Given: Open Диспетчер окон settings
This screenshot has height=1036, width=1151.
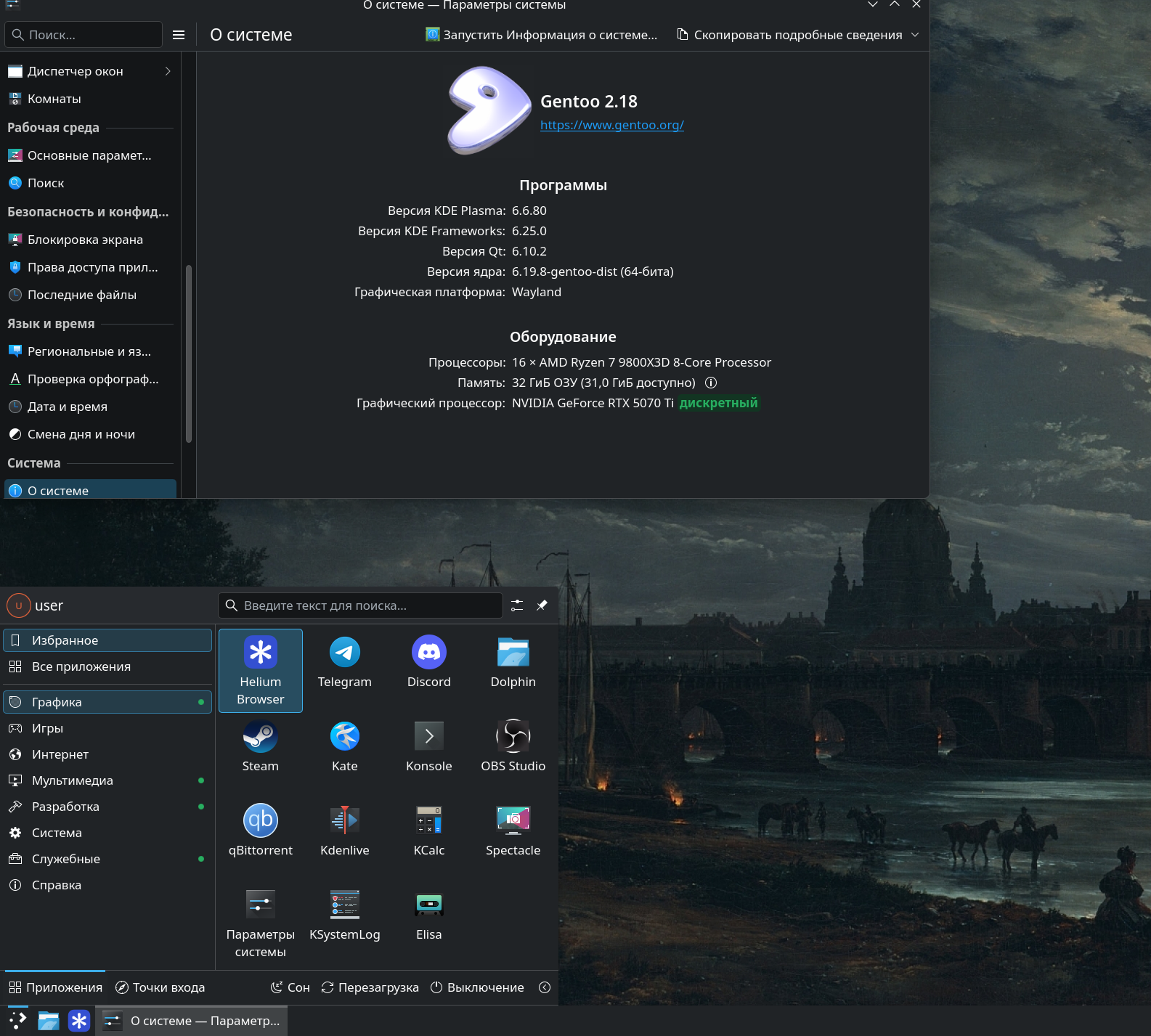Looking at the screenshot, I should coord(90,71).
